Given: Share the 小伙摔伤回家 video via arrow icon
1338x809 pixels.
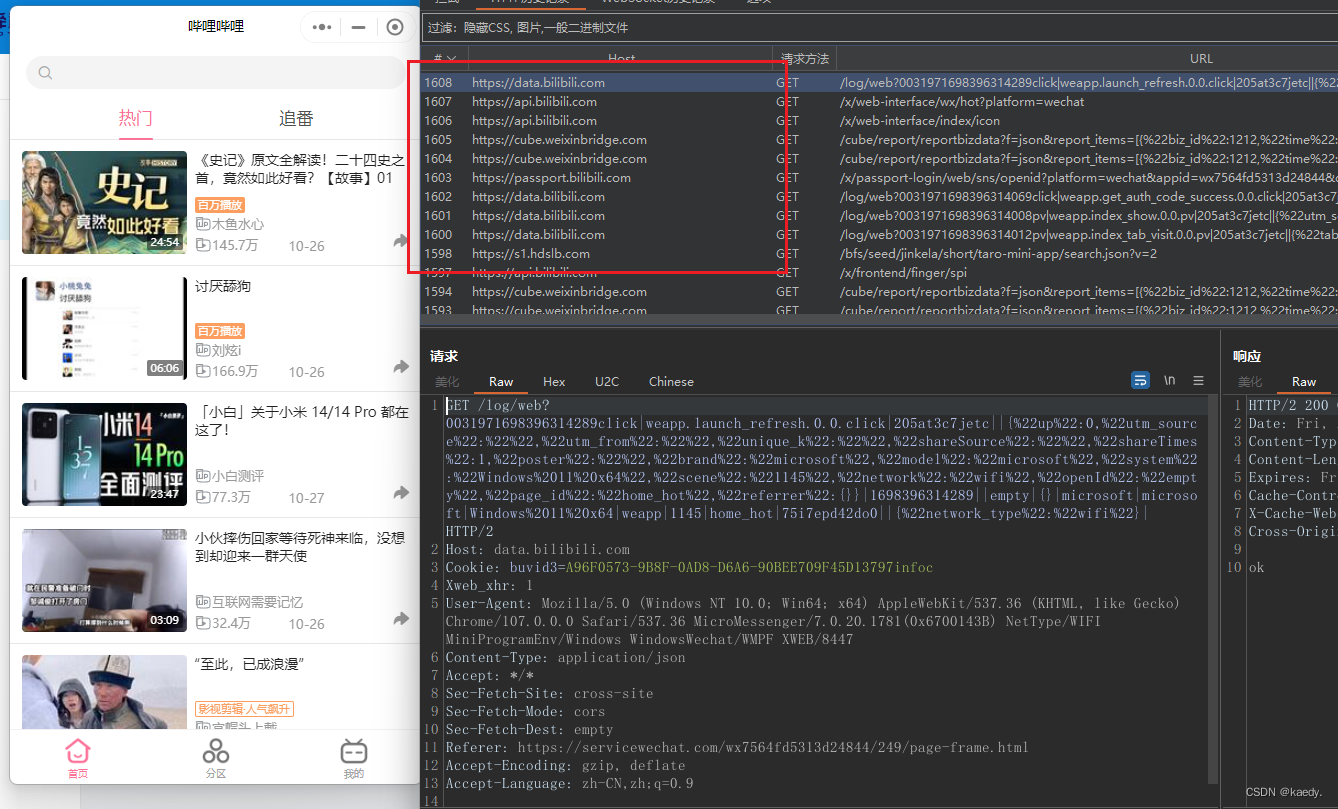Looking at the screenshot, I should pyautogui.click(x=401, y=619).
